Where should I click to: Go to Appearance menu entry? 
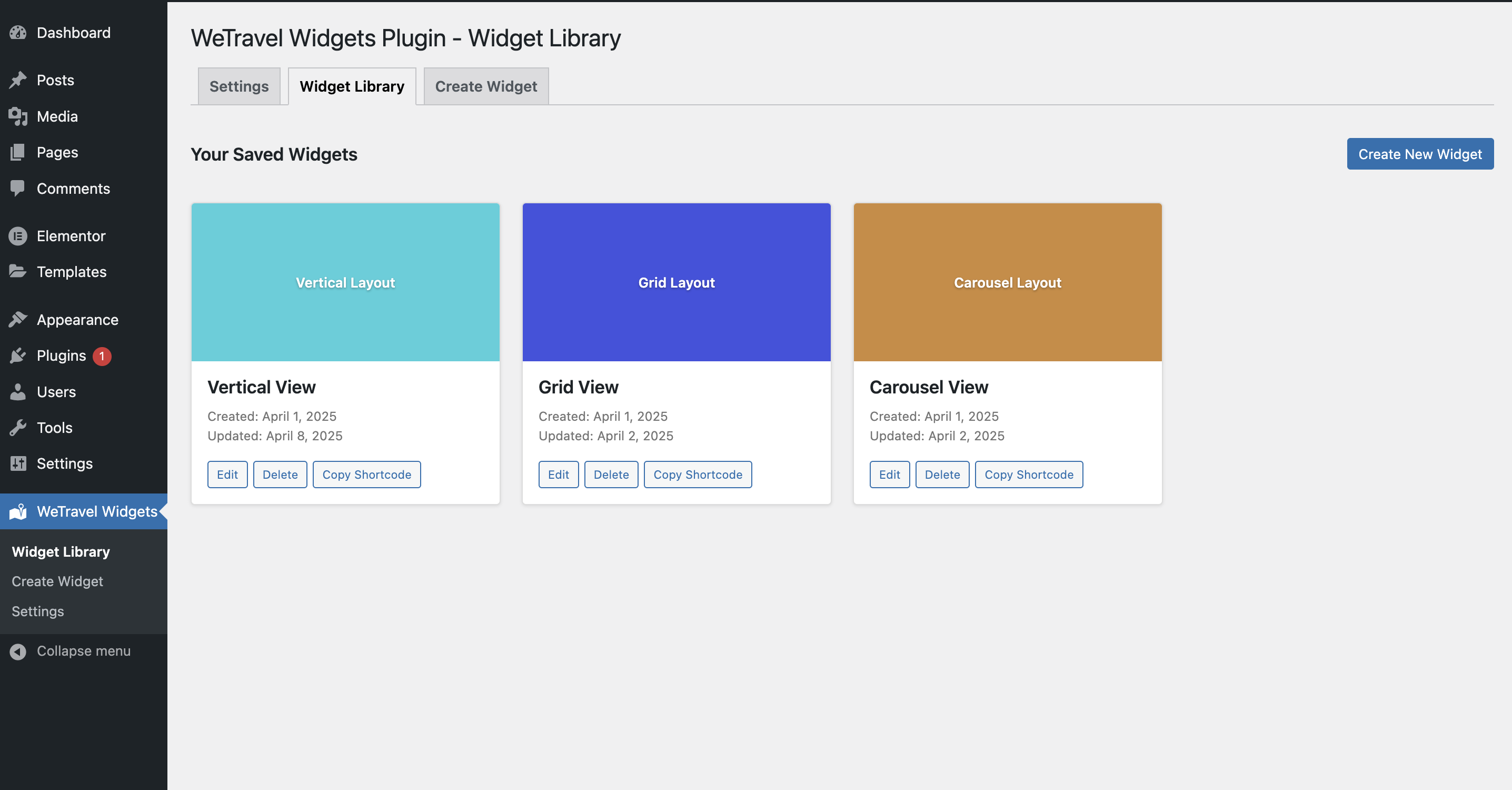(83, 320)
